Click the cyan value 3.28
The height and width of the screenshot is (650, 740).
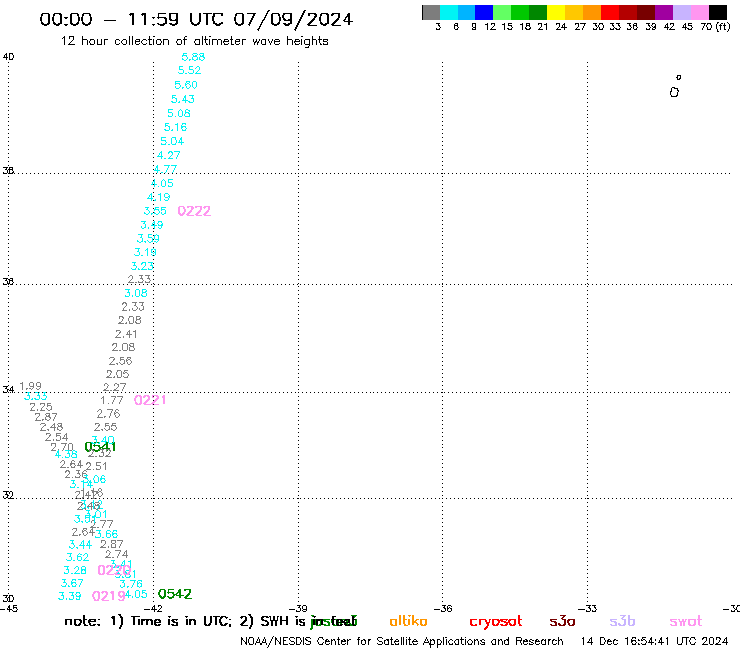[75, 570]
